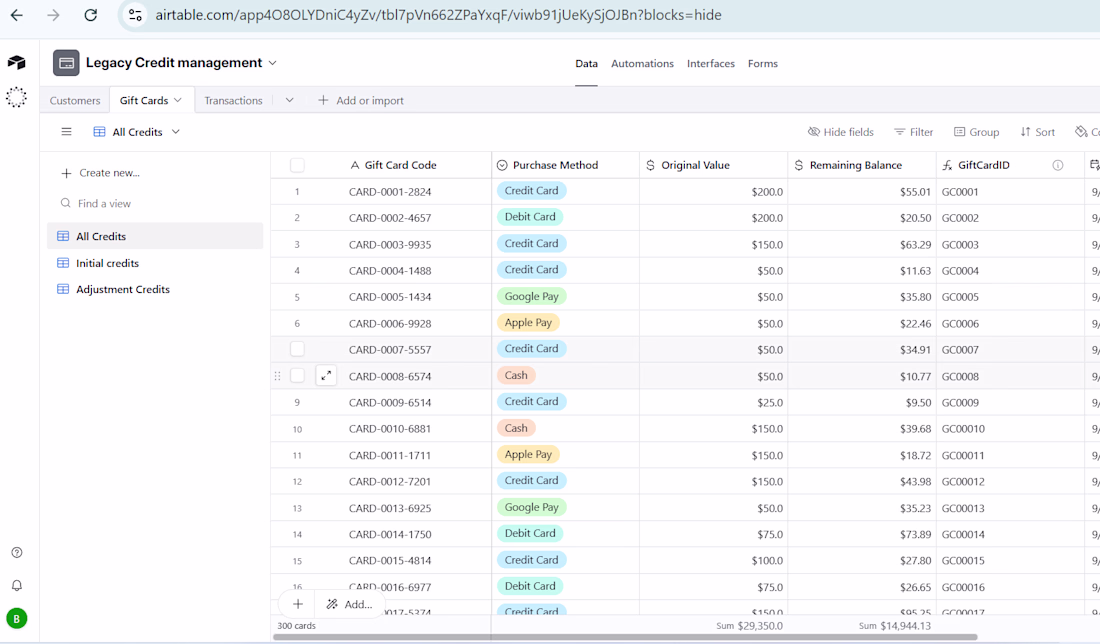Screen dimensions: 1100x644
Task: Click the Filter button
Action: tap(913, 132)
